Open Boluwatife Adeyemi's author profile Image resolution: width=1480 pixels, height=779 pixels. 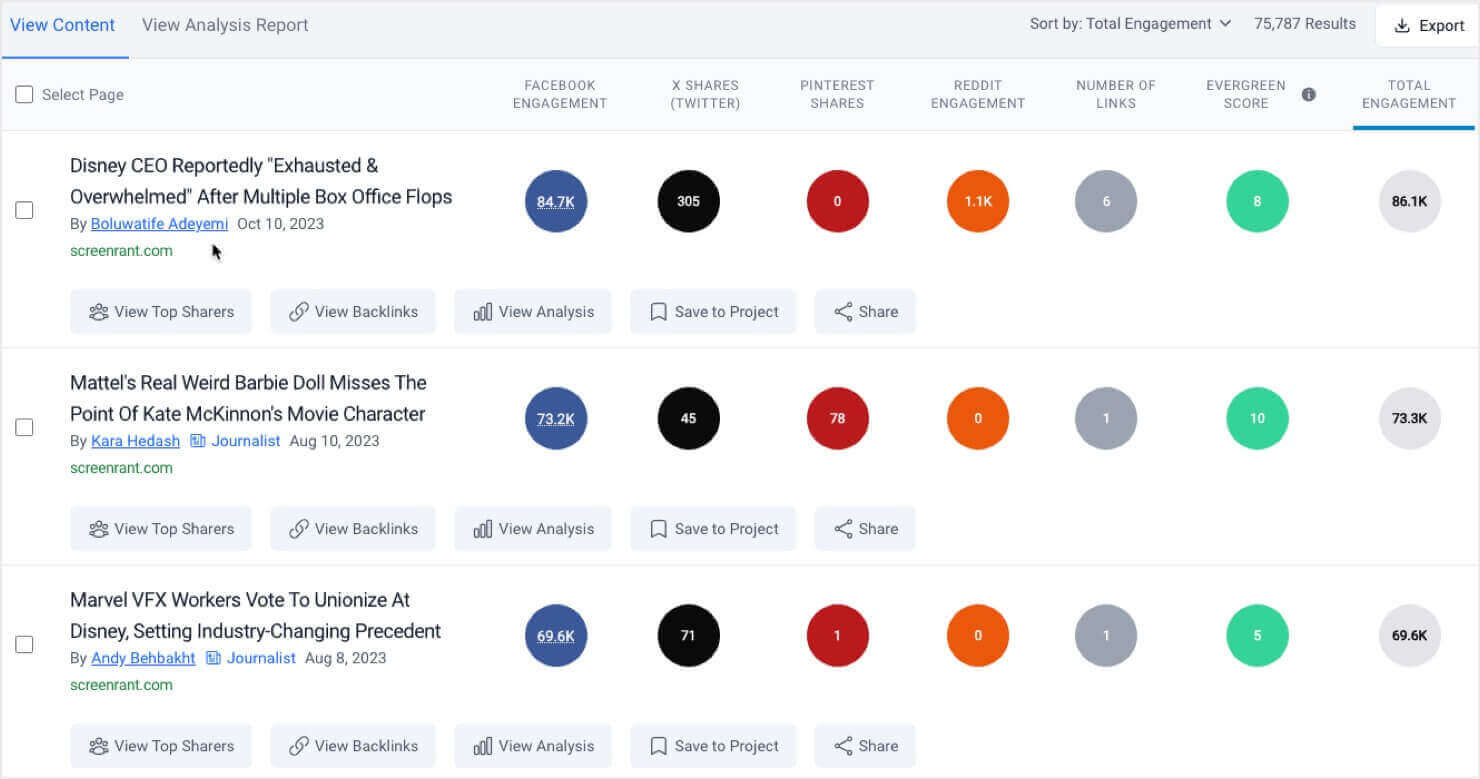tap(159, 224)
